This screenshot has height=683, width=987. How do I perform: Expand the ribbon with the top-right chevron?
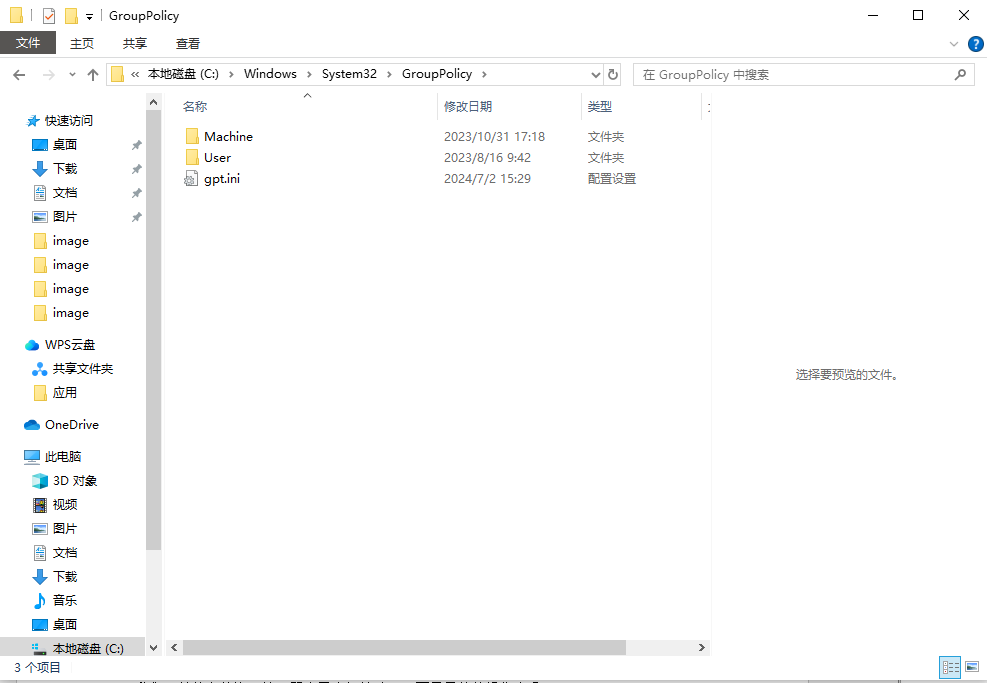(x=953, y=42)
